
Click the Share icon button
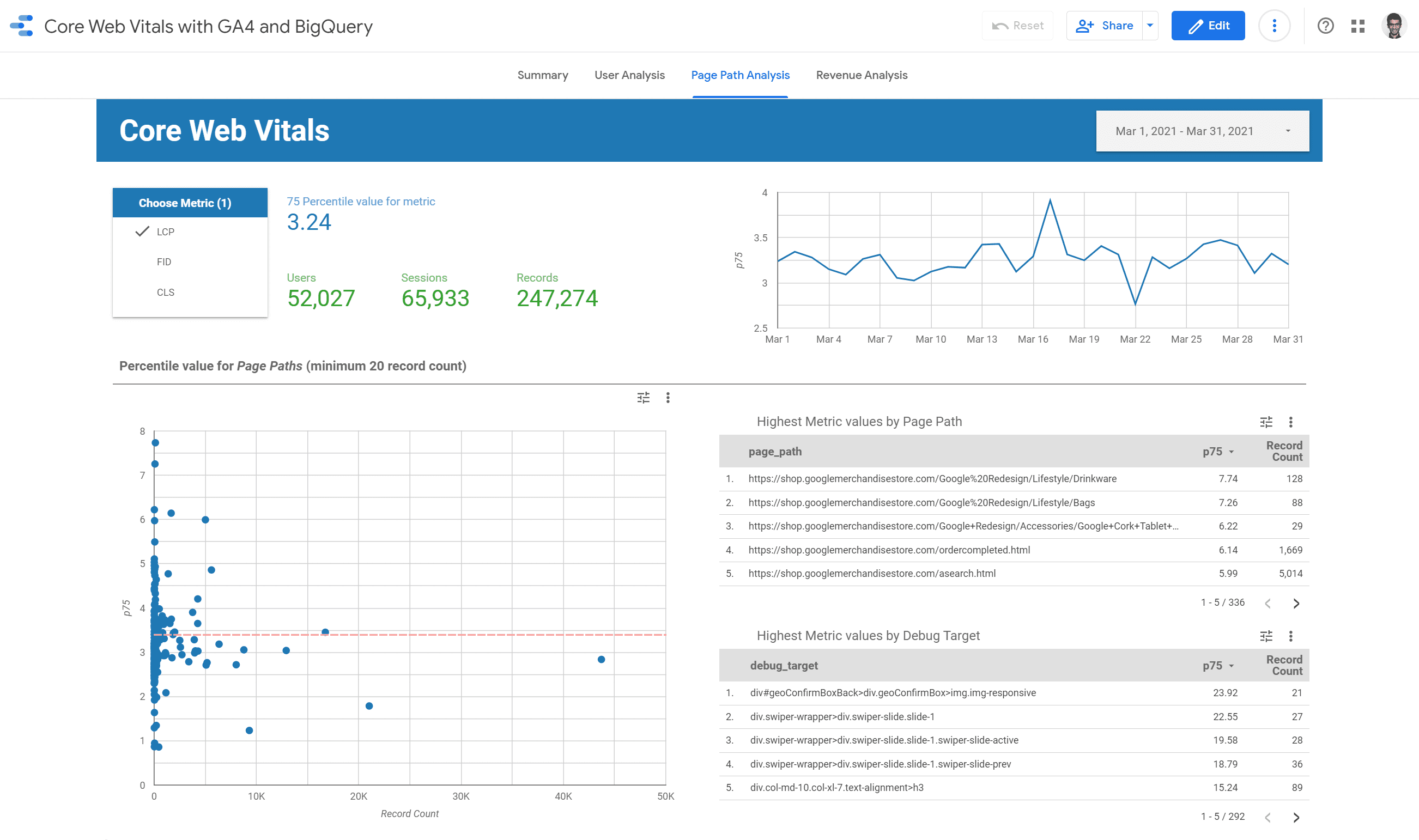coord(1101,25)
